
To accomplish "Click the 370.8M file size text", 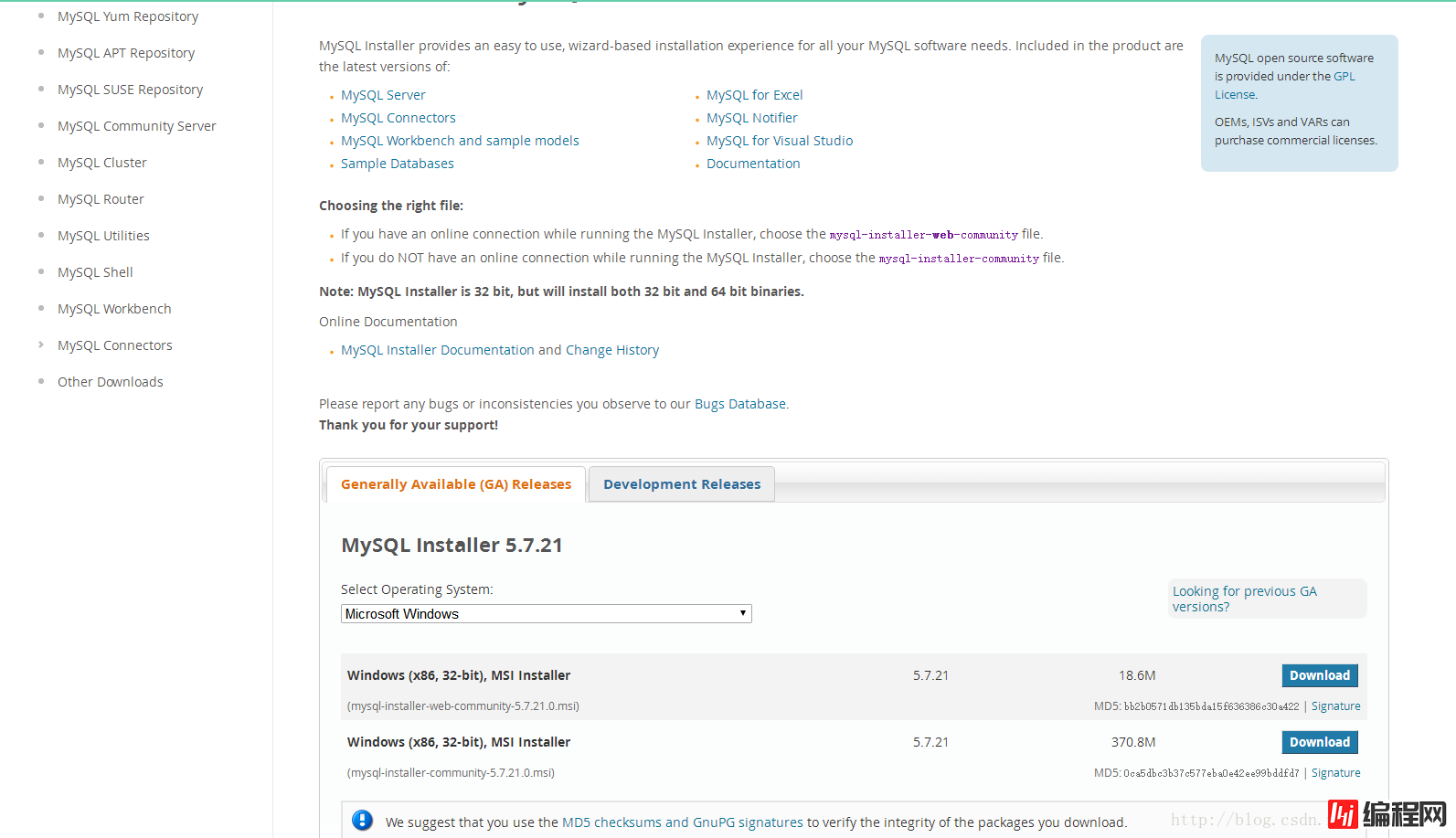I will (1133, 742).
